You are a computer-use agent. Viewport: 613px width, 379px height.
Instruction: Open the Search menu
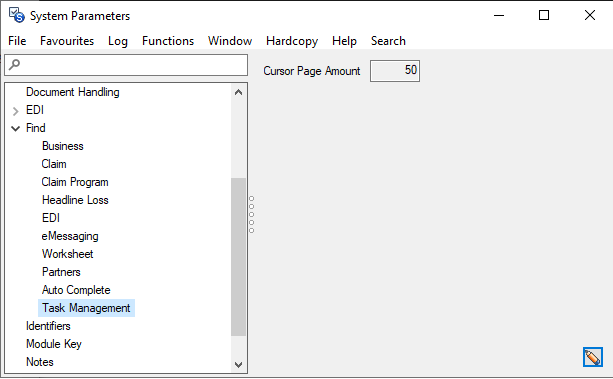[388, 41]
